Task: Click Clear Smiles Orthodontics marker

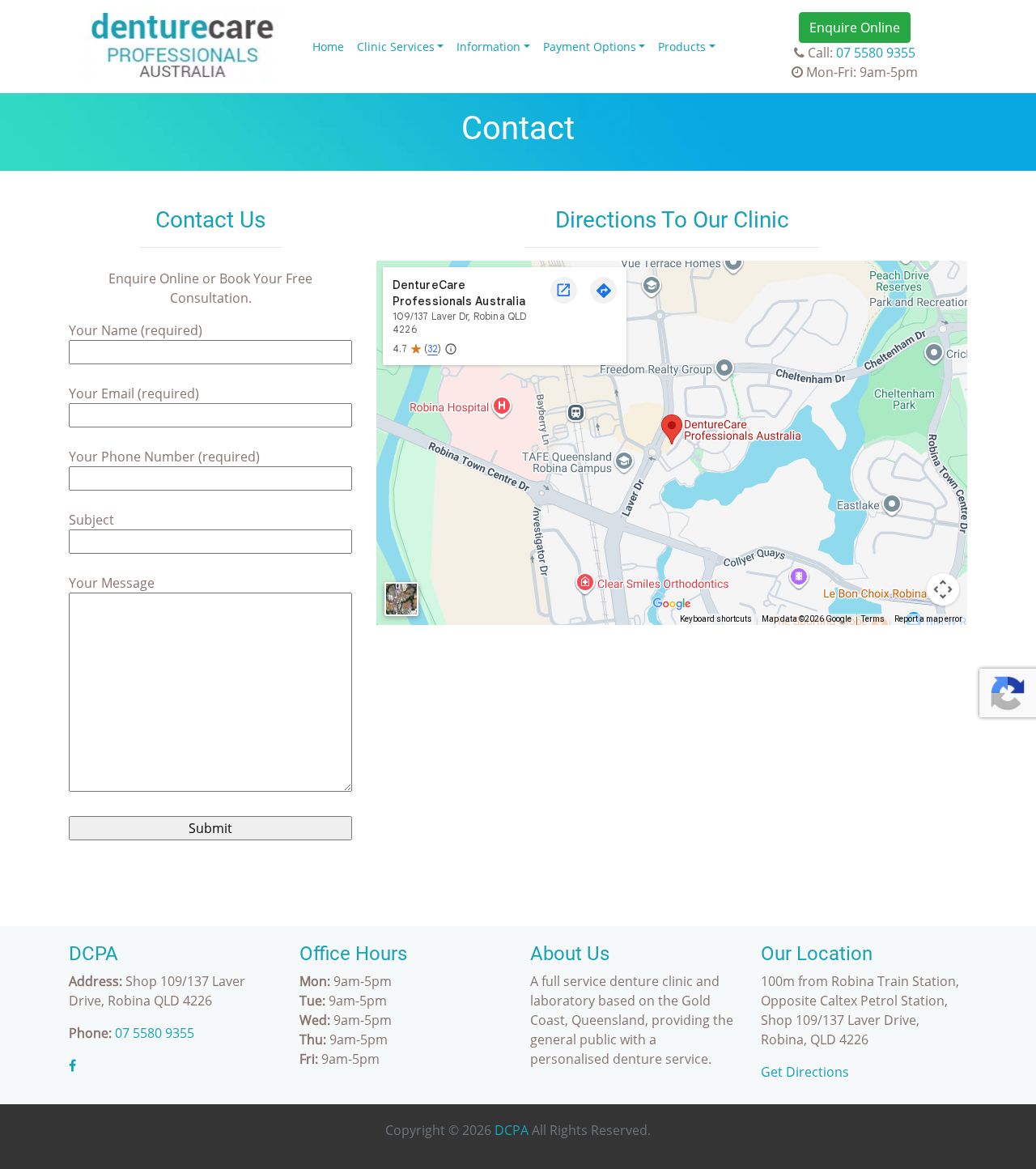Action: click(x=585, y=583)
